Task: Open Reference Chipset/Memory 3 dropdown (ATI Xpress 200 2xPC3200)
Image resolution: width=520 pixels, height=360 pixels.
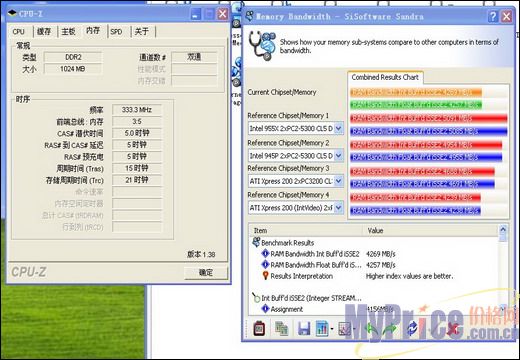Action: 338,181
